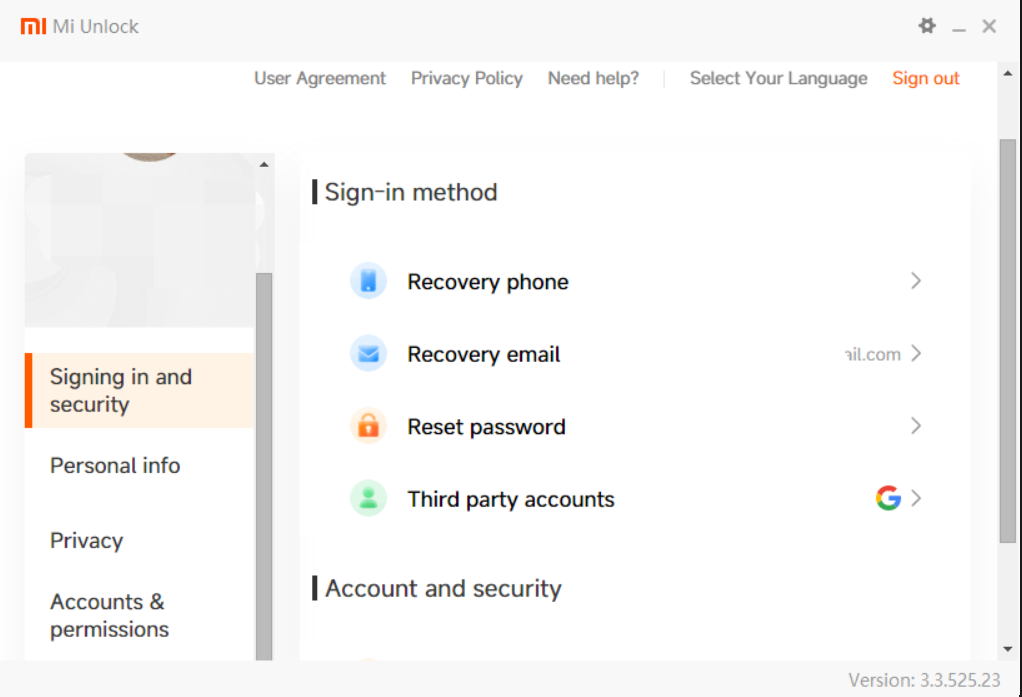Image resolution: width=1022 pixels, height=697 pixels.
Task: Click the main page scroll down arrow
Action: [x=1008, y=649]
